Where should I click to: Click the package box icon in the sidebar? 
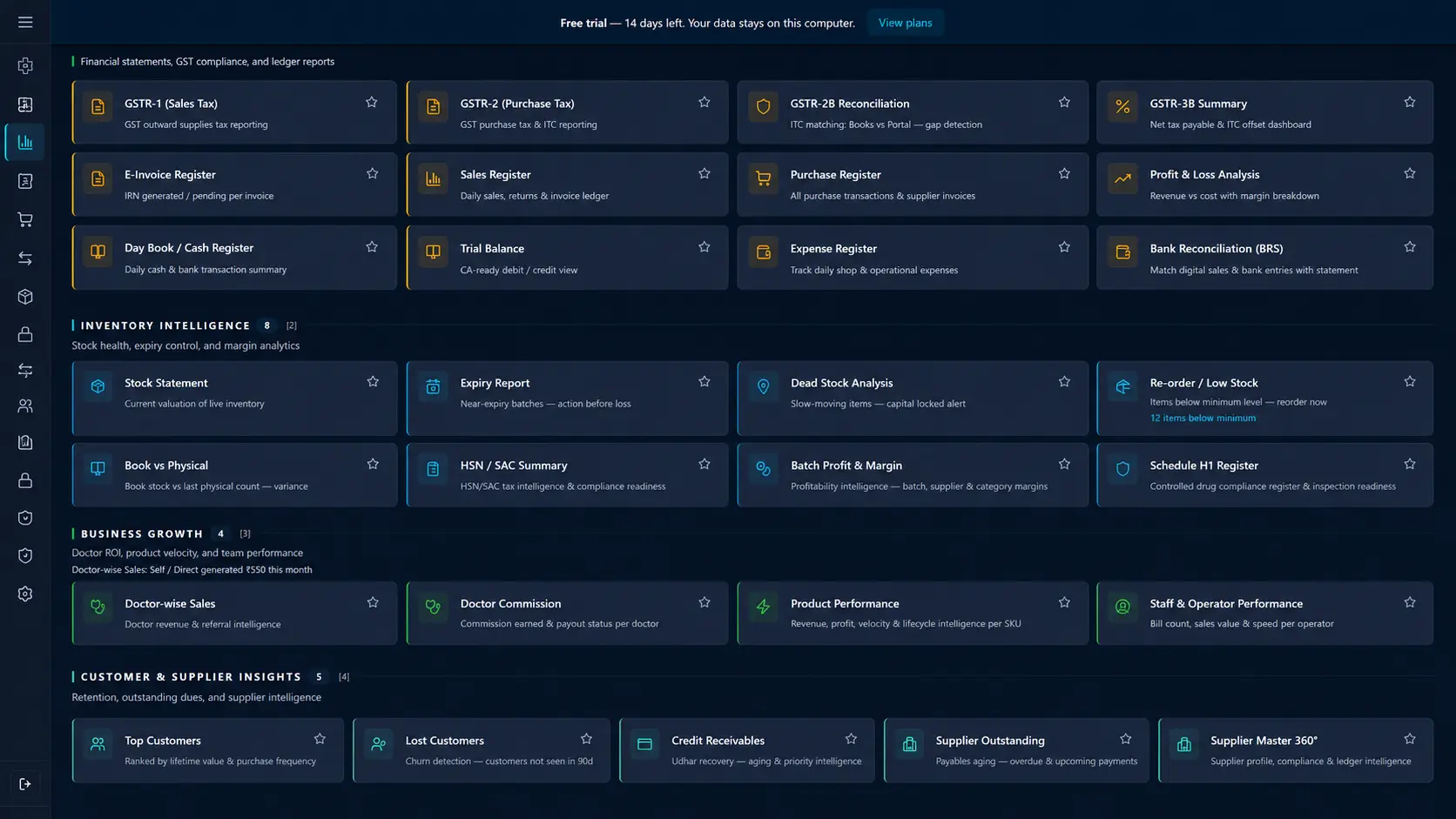(25, 297)
